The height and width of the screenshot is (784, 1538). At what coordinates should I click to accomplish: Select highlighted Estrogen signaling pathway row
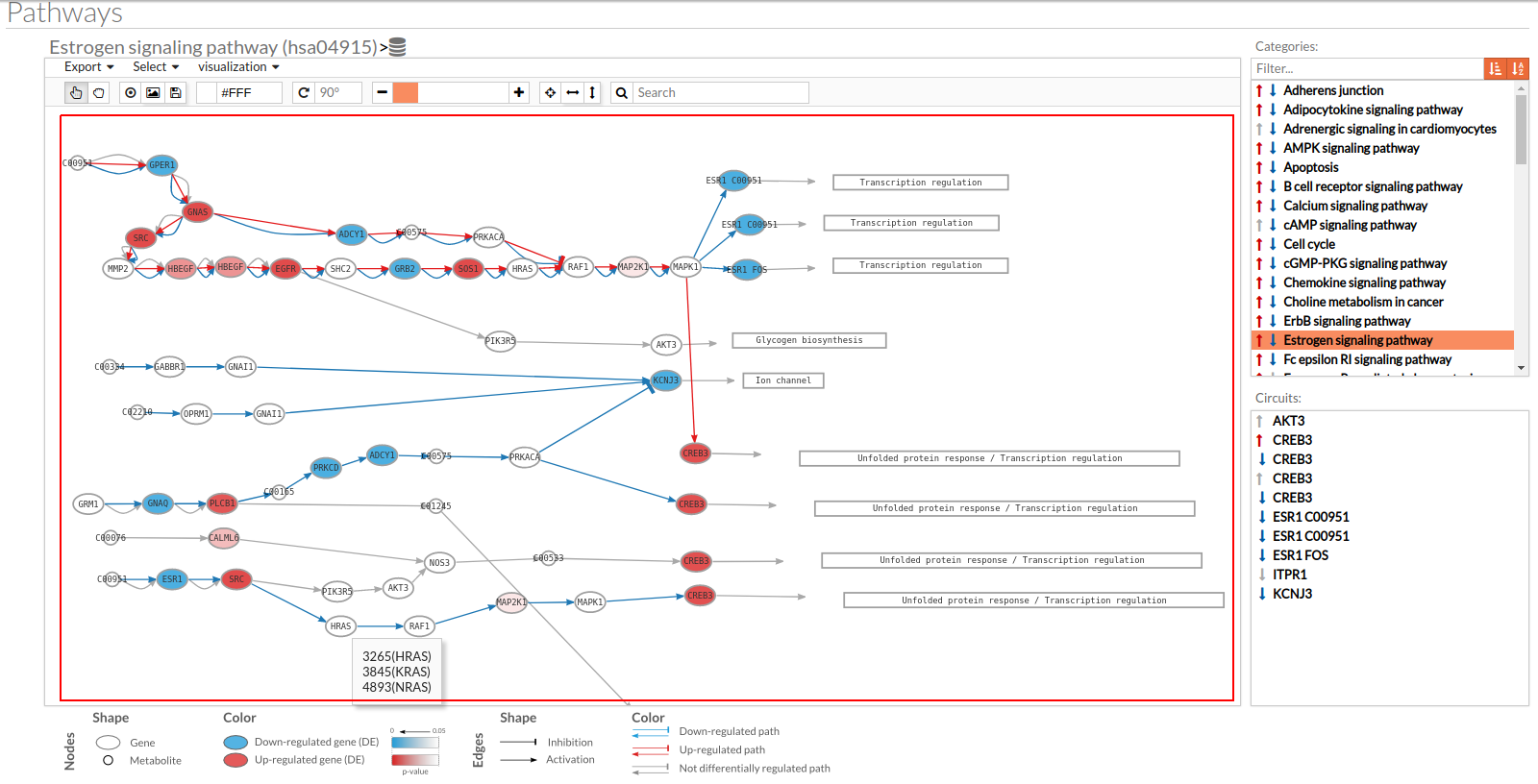[1382, 340]
